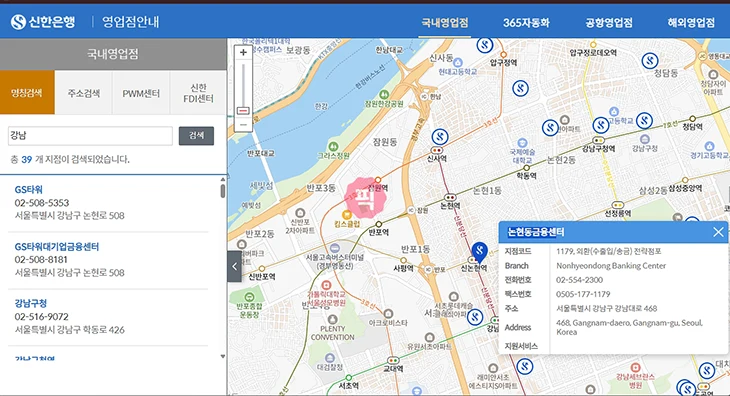Image resolution: width=730 pixels, height=396 pixels.
Task: Go to 해외영업점 menu
Action: 691,23
